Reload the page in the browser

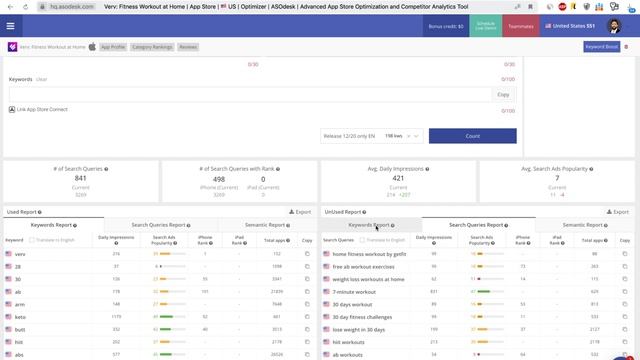25,7
